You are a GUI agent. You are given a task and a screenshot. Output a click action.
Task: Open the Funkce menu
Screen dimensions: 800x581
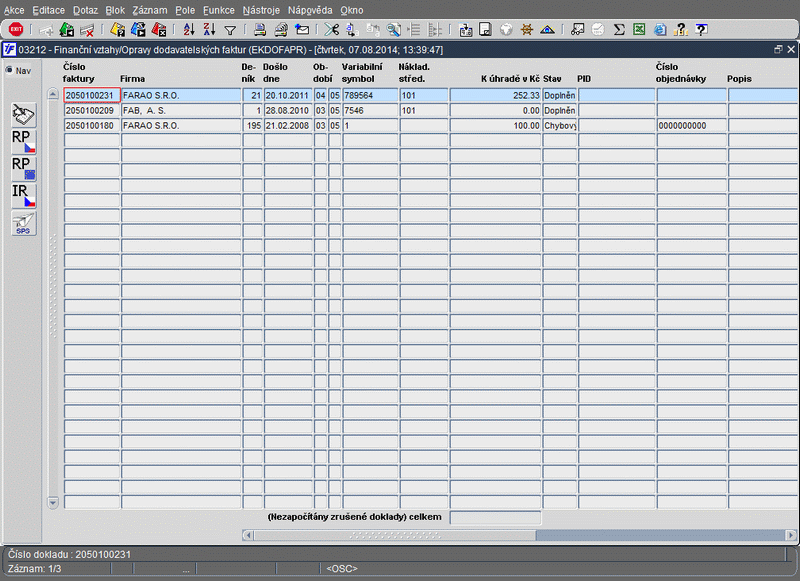coord(218,10)
